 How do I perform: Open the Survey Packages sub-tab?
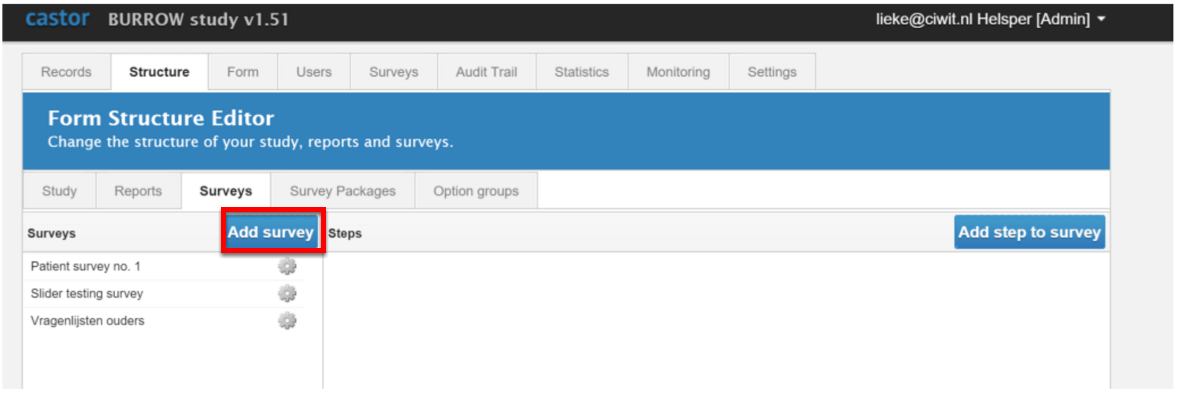343,191
